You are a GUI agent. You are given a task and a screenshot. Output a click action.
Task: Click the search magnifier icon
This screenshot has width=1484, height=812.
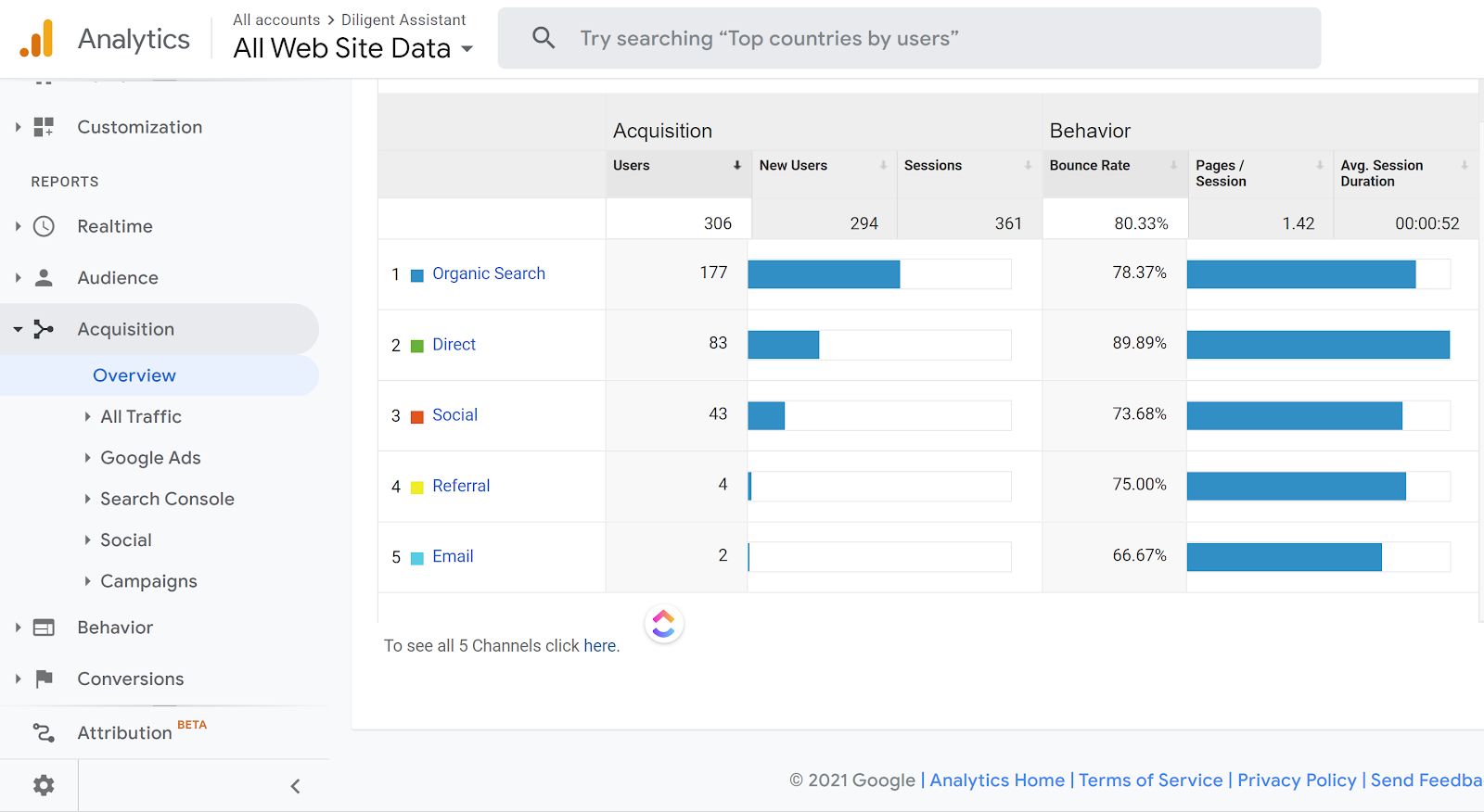point(544,38)
